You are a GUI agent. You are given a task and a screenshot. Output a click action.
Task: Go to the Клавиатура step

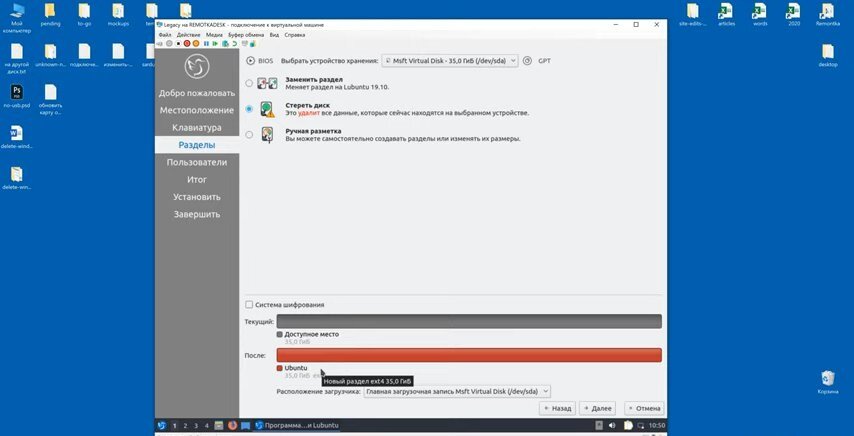(x=197, y=128)
